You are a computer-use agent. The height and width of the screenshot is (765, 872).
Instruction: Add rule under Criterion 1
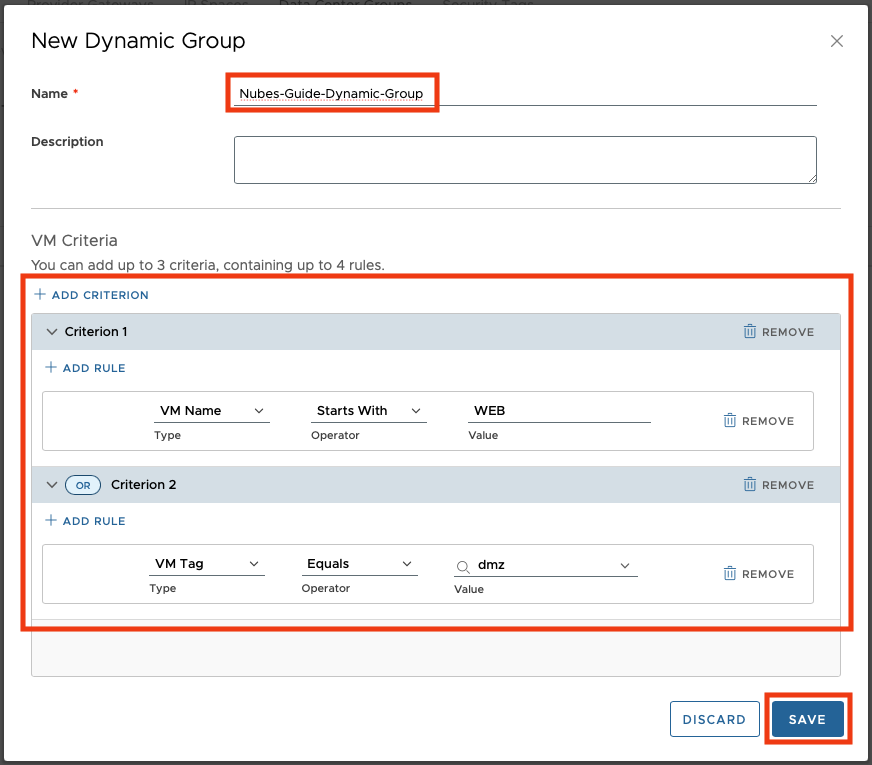85,368
